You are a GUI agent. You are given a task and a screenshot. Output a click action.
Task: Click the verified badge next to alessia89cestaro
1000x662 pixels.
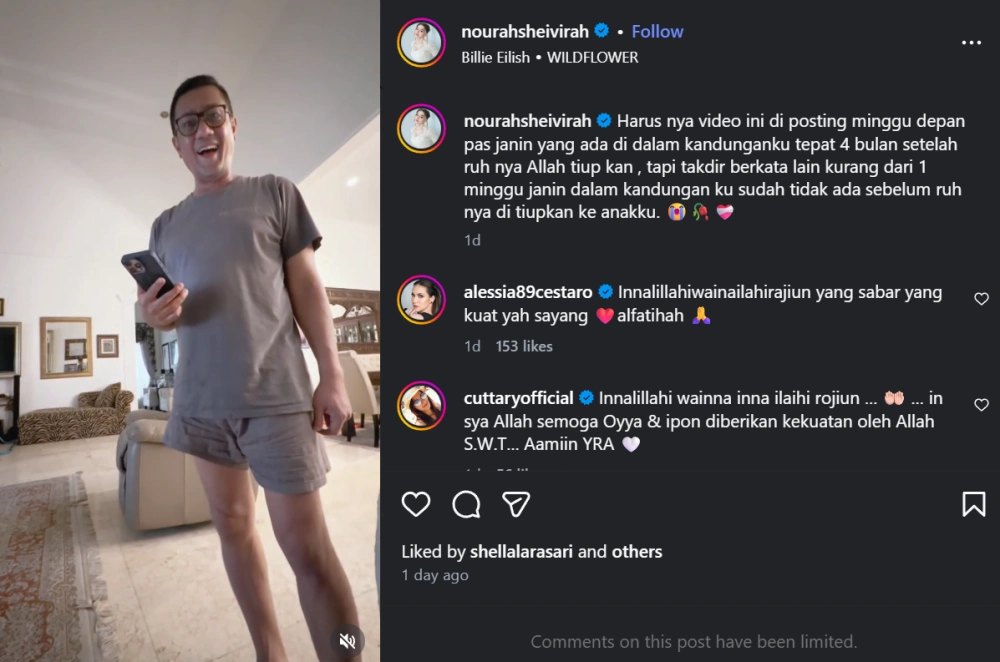point(604,292)
